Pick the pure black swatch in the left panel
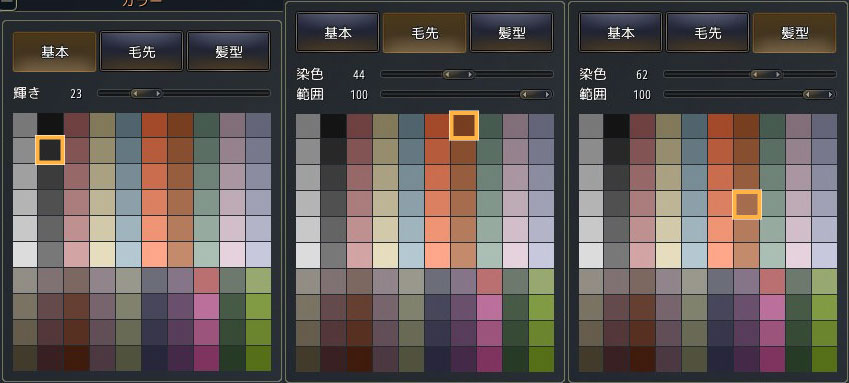 50,125
